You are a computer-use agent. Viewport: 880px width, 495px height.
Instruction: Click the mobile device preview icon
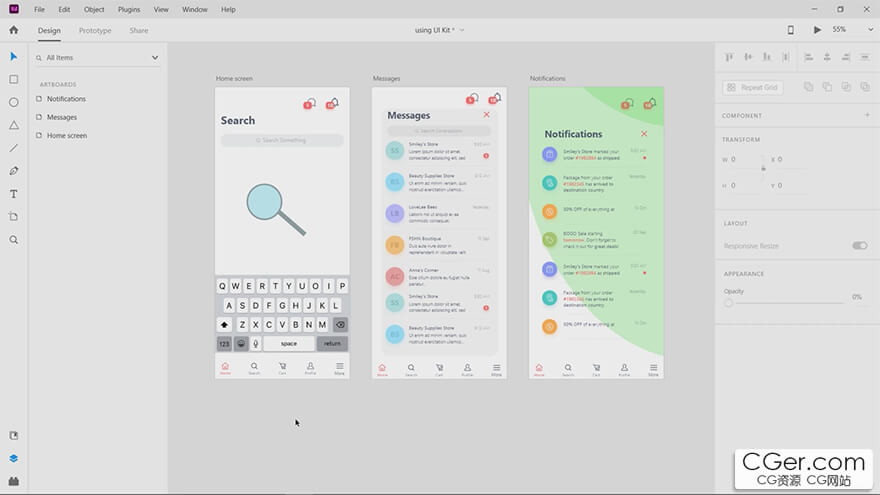[x=790, y=30]
